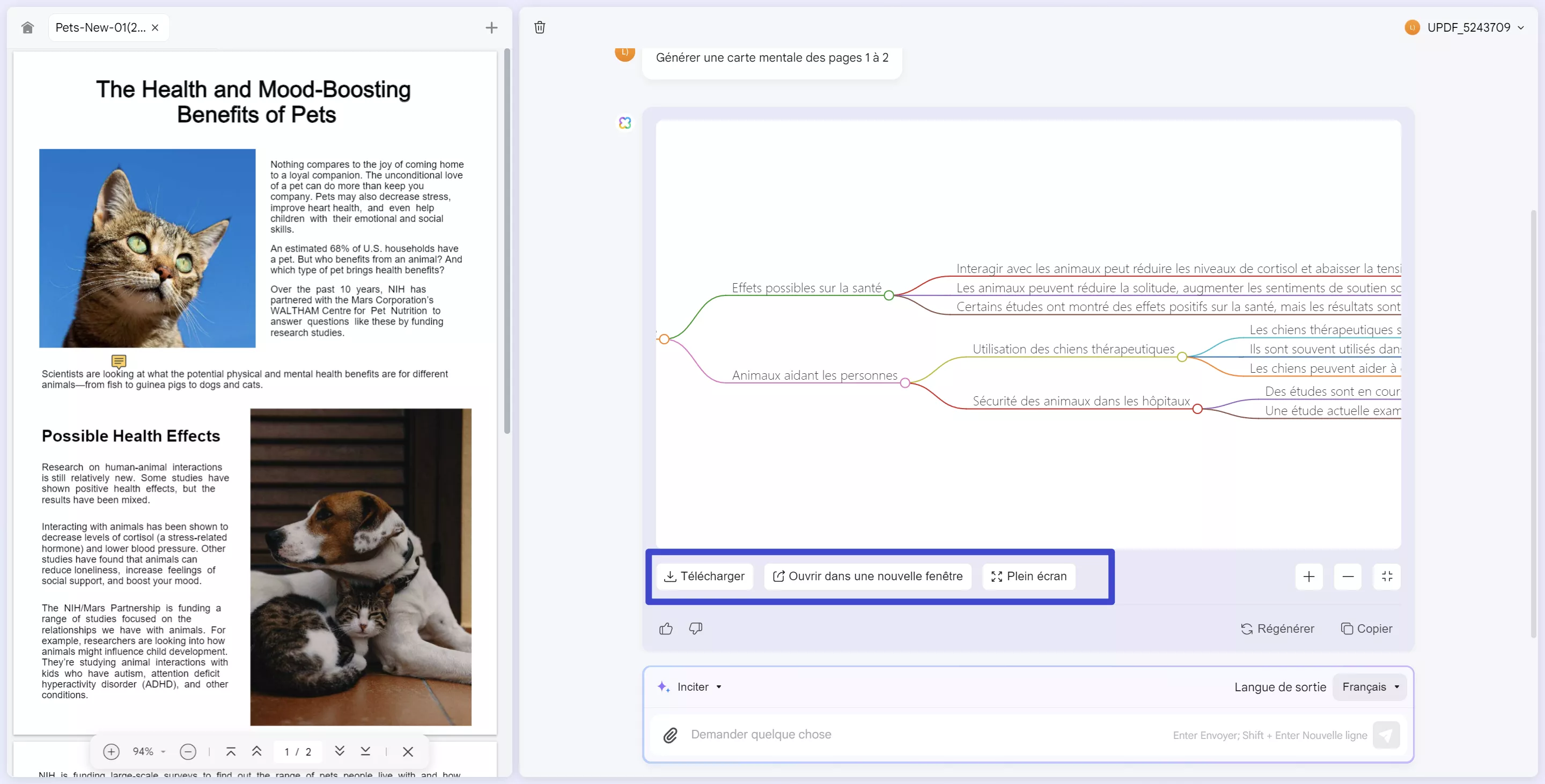Select Sécurité des animaux dans les hôpitaux label

(x=1081, y=401)
